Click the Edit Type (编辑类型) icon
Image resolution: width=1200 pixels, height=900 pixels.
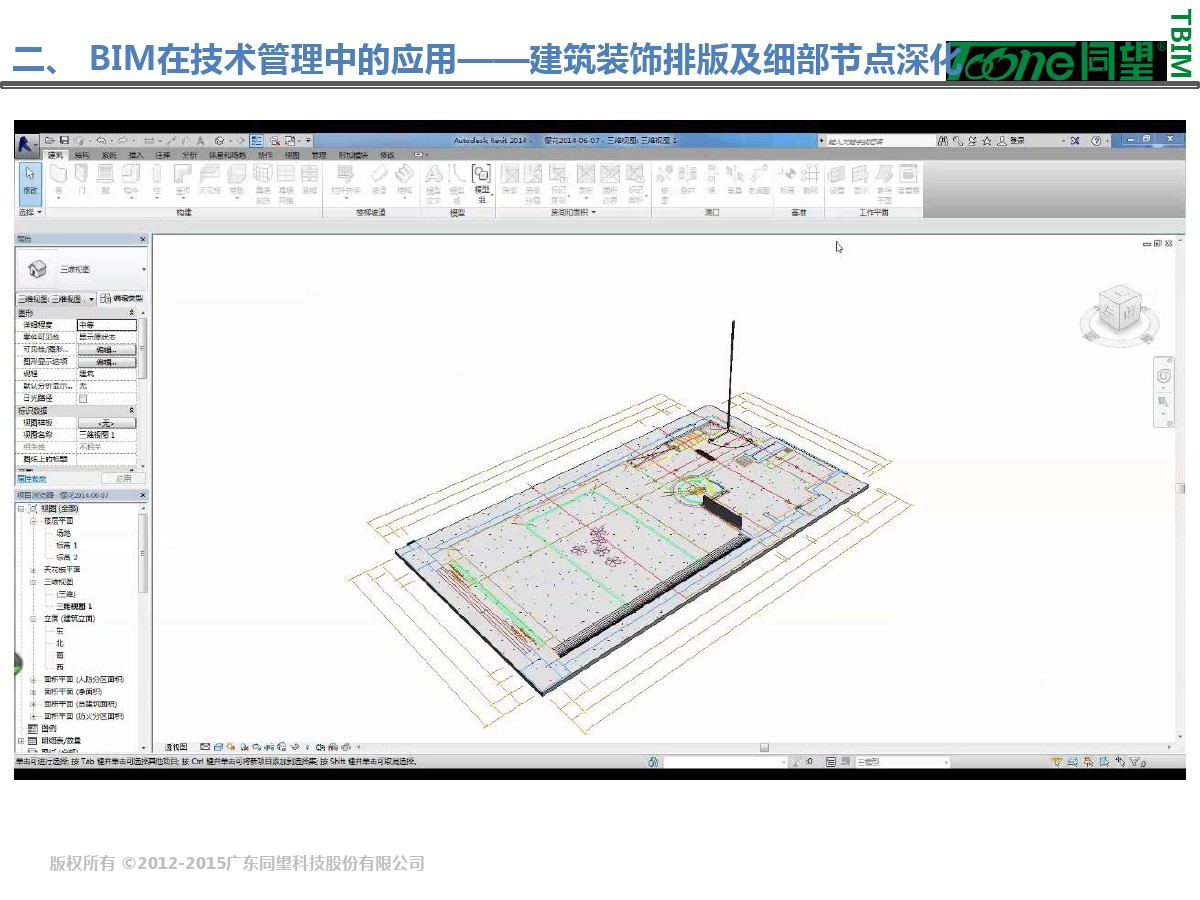point(122,299)
